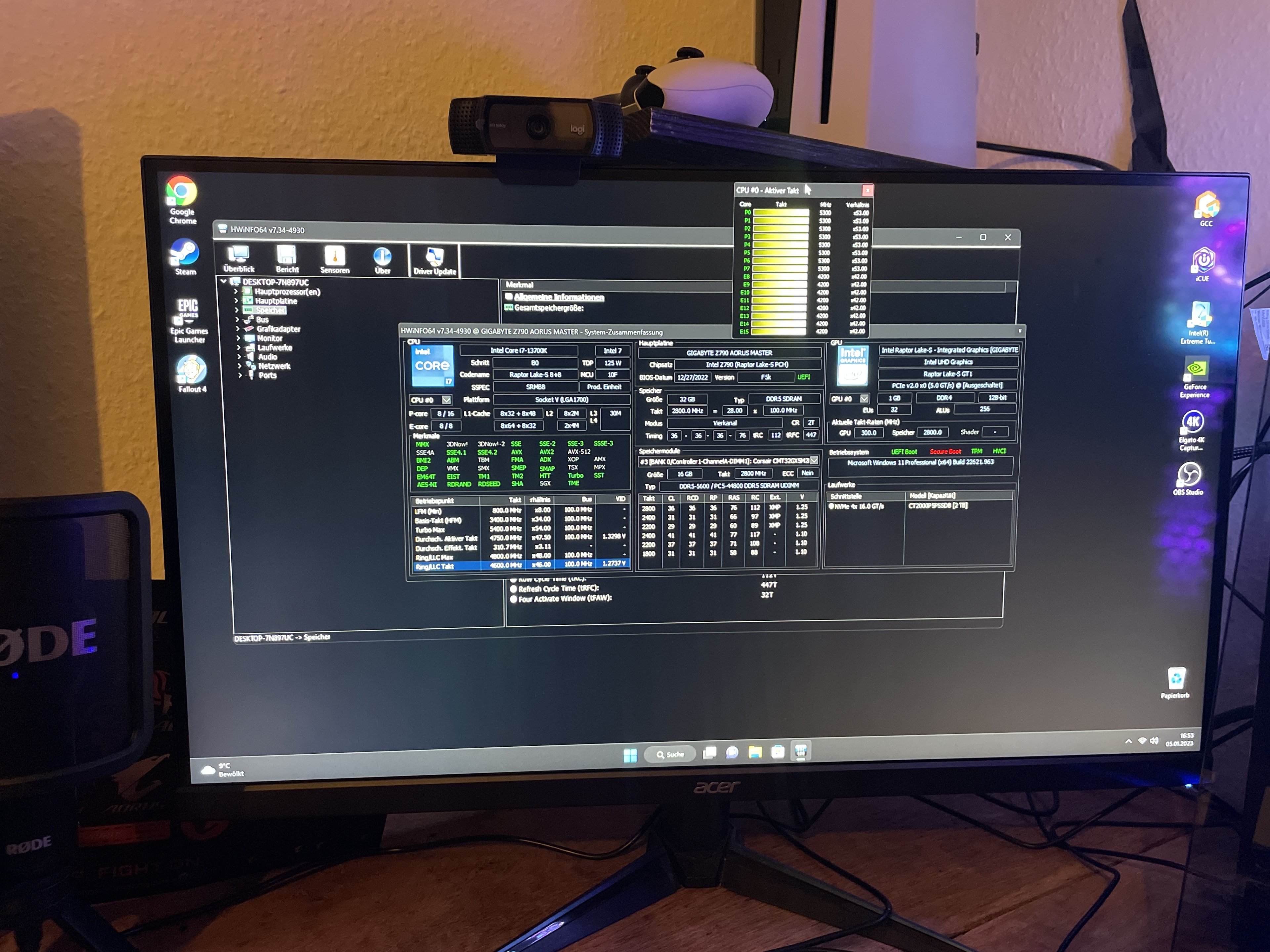Viewport: 1270px width, 952px height.
Task: Open the GPU #0 selector dropdown
Action: tap(864, 398)
